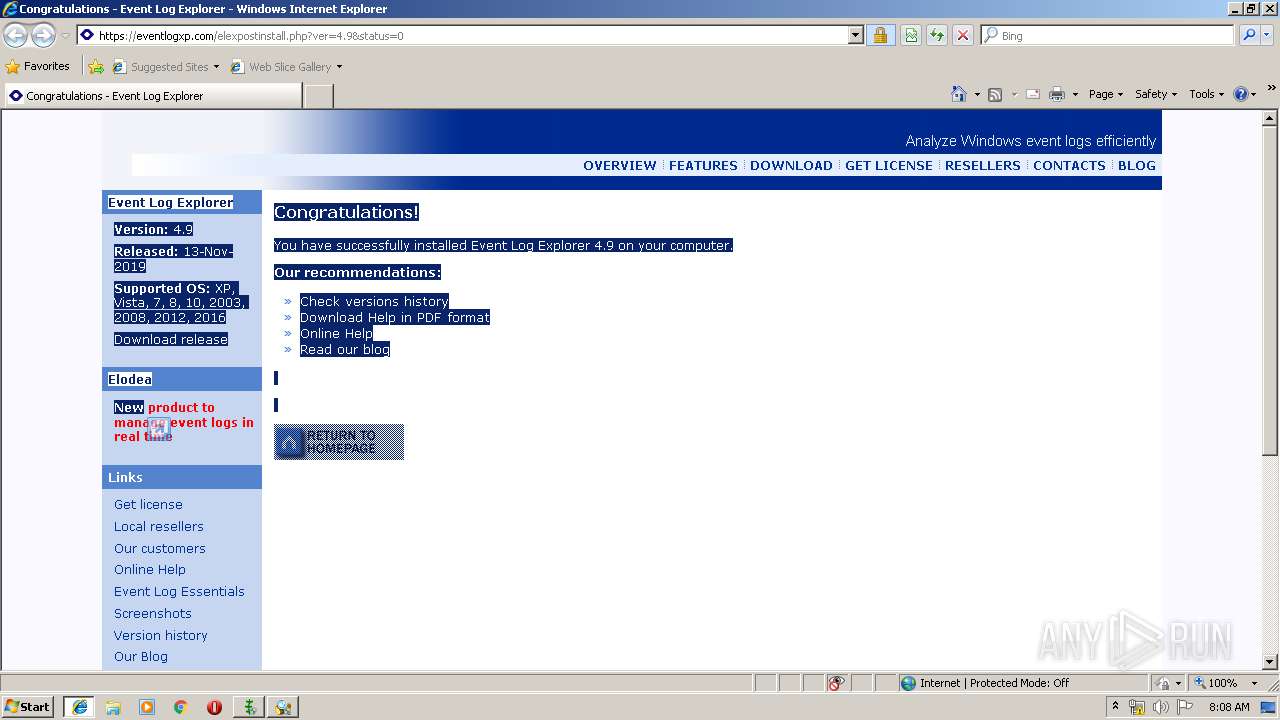Image resolution: width=1280 pixels, height=720 pixels.
Task: Click Download Help in PDF format link
Action: click(395, 317)
